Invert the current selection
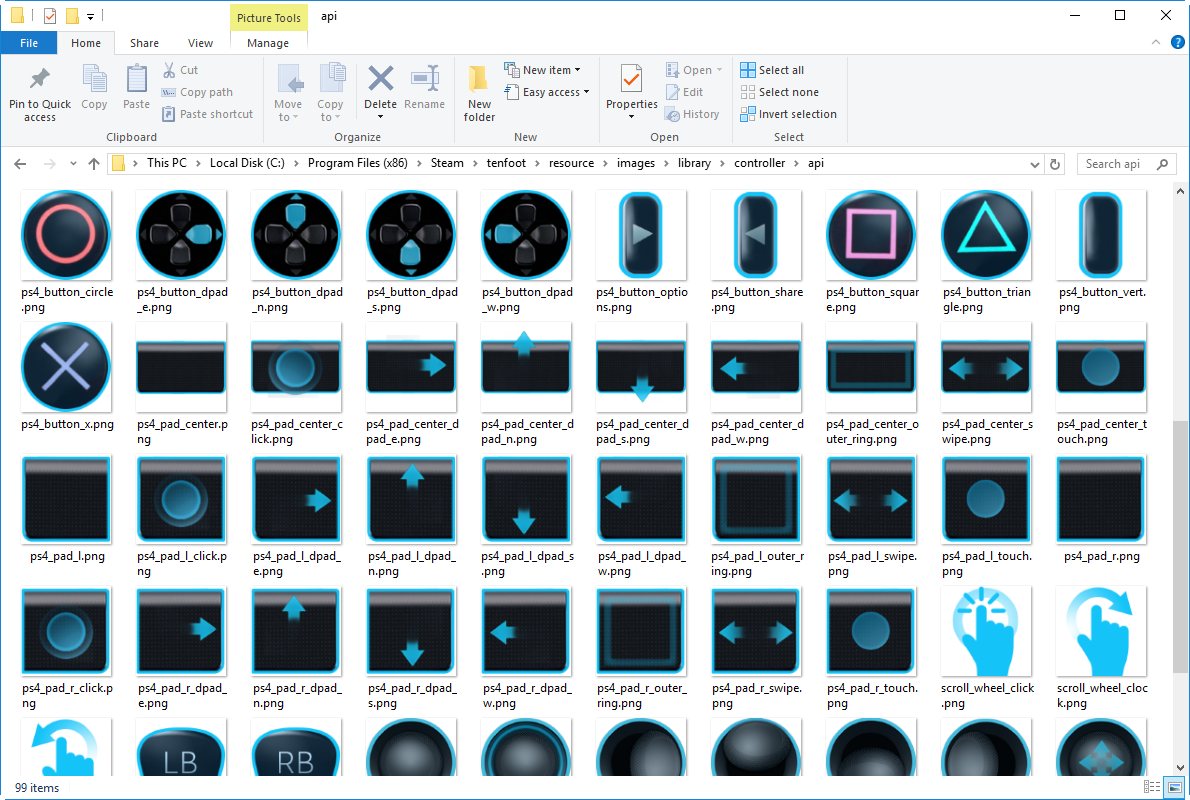1190x800 pixels. (788, 113)
